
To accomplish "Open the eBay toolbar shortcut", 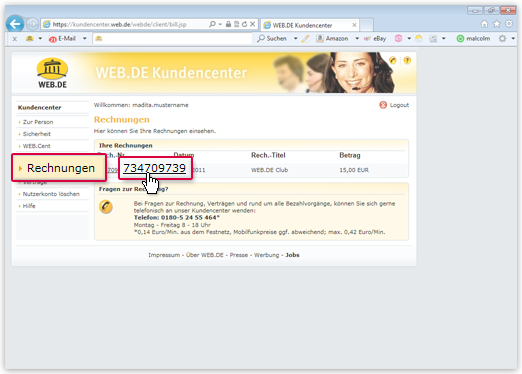I will point(375,39).
